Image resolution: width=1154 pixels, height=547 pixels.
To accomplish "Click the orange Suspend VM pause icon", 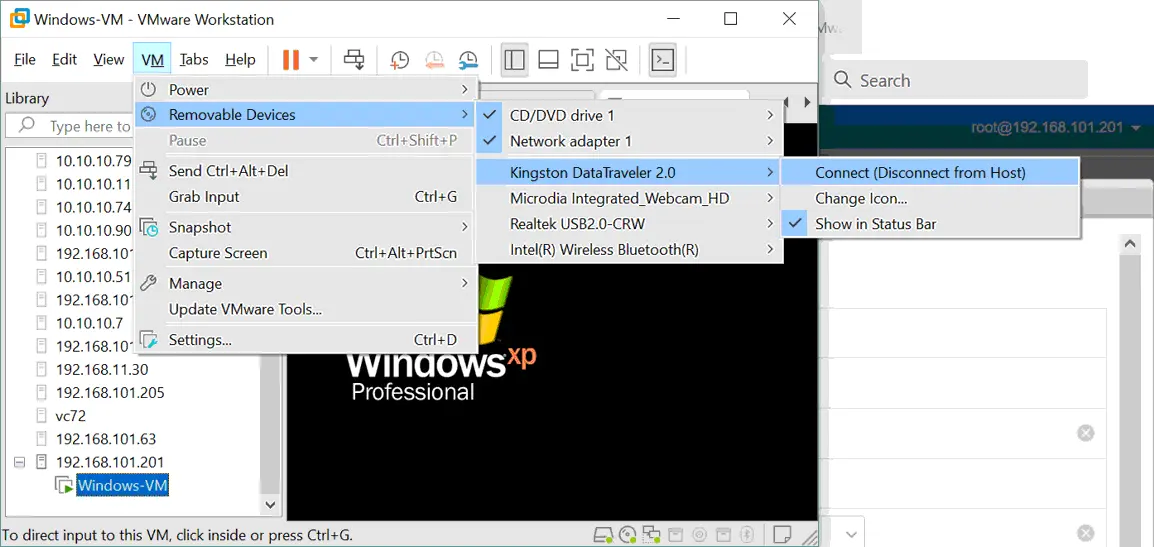I will pos(291,60).
